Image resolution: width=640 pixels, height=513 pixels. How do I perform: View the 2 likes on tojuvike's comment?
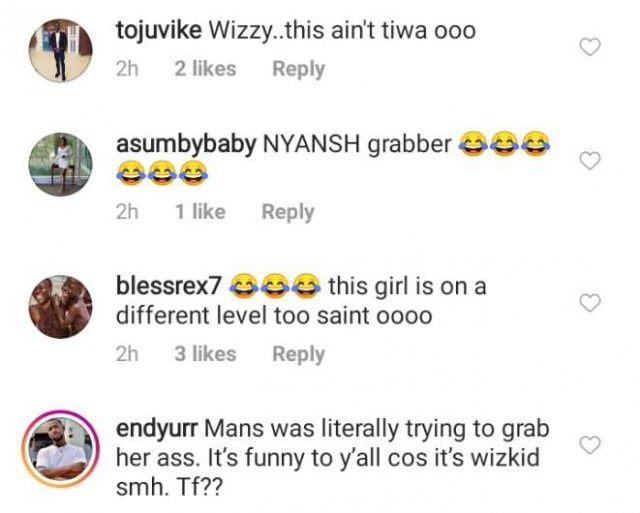pos(205,69)
